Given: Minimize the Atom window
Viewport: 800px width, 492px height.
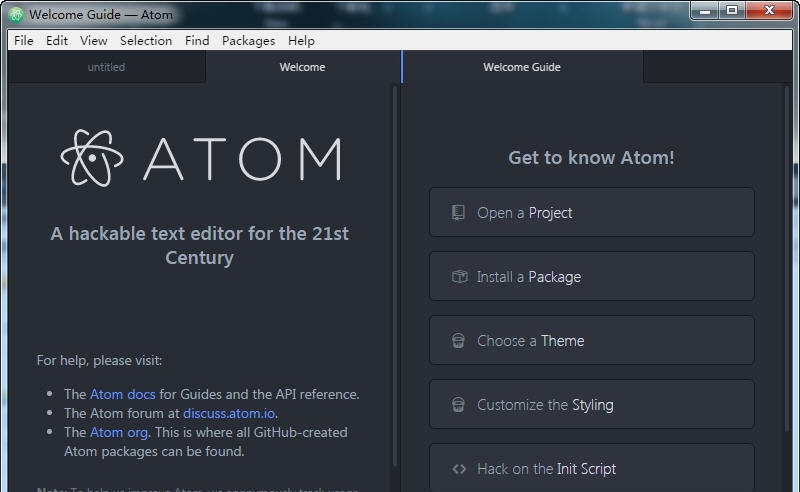Looking at the screenshot, I should [705, 11].
